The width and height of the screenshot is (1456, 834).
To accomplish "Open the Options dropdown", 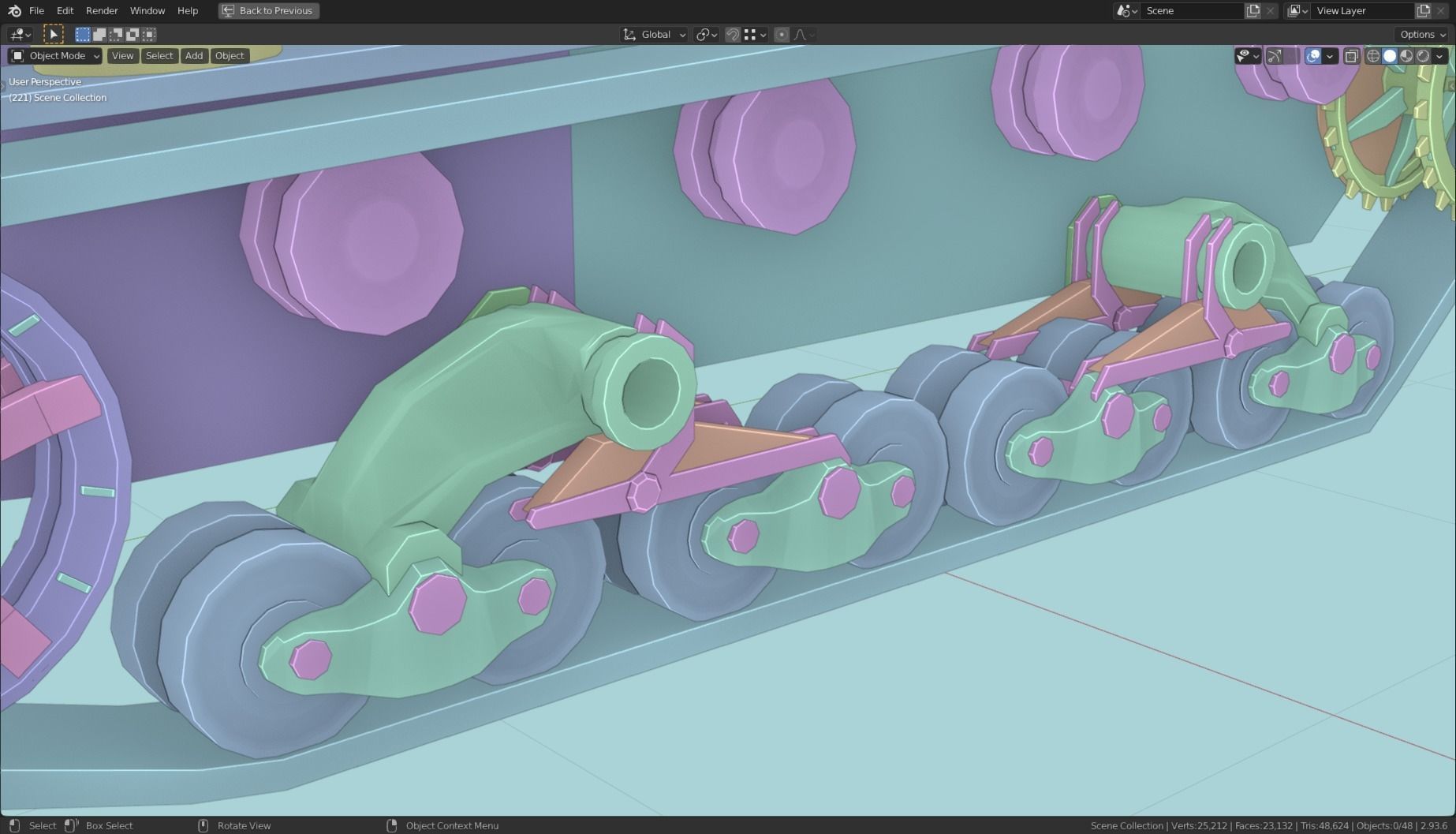I will click(x=1422, y=34).
